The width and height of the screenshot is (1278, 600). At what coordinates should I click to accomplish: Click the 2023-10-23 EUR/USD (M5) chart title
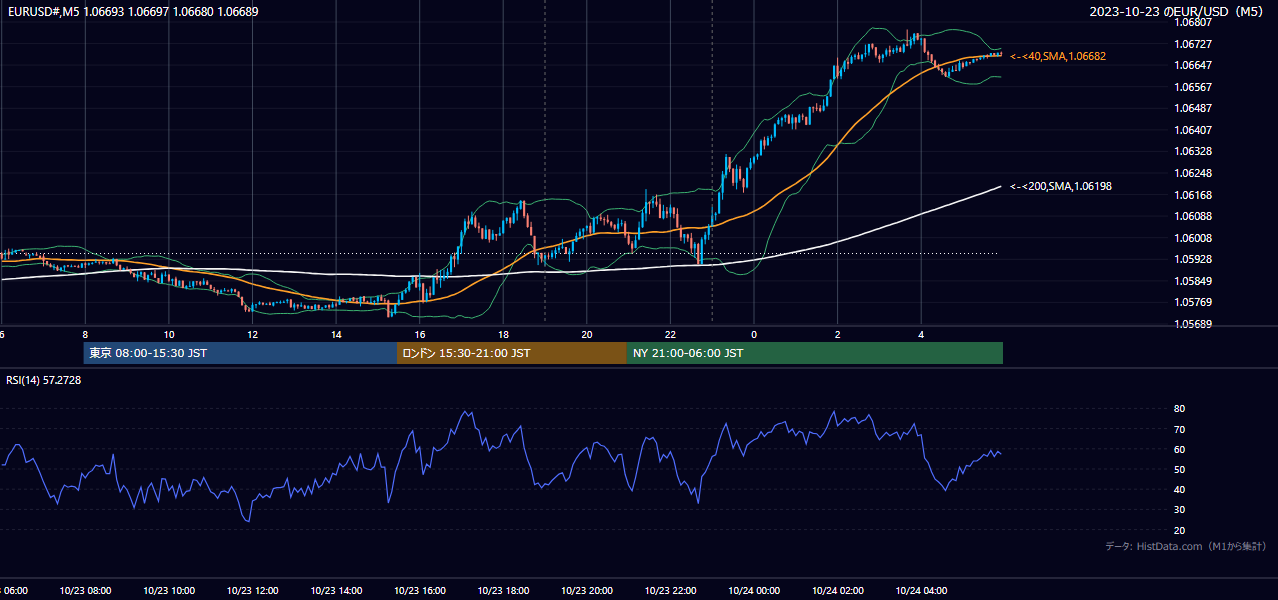click(1178, 11)
